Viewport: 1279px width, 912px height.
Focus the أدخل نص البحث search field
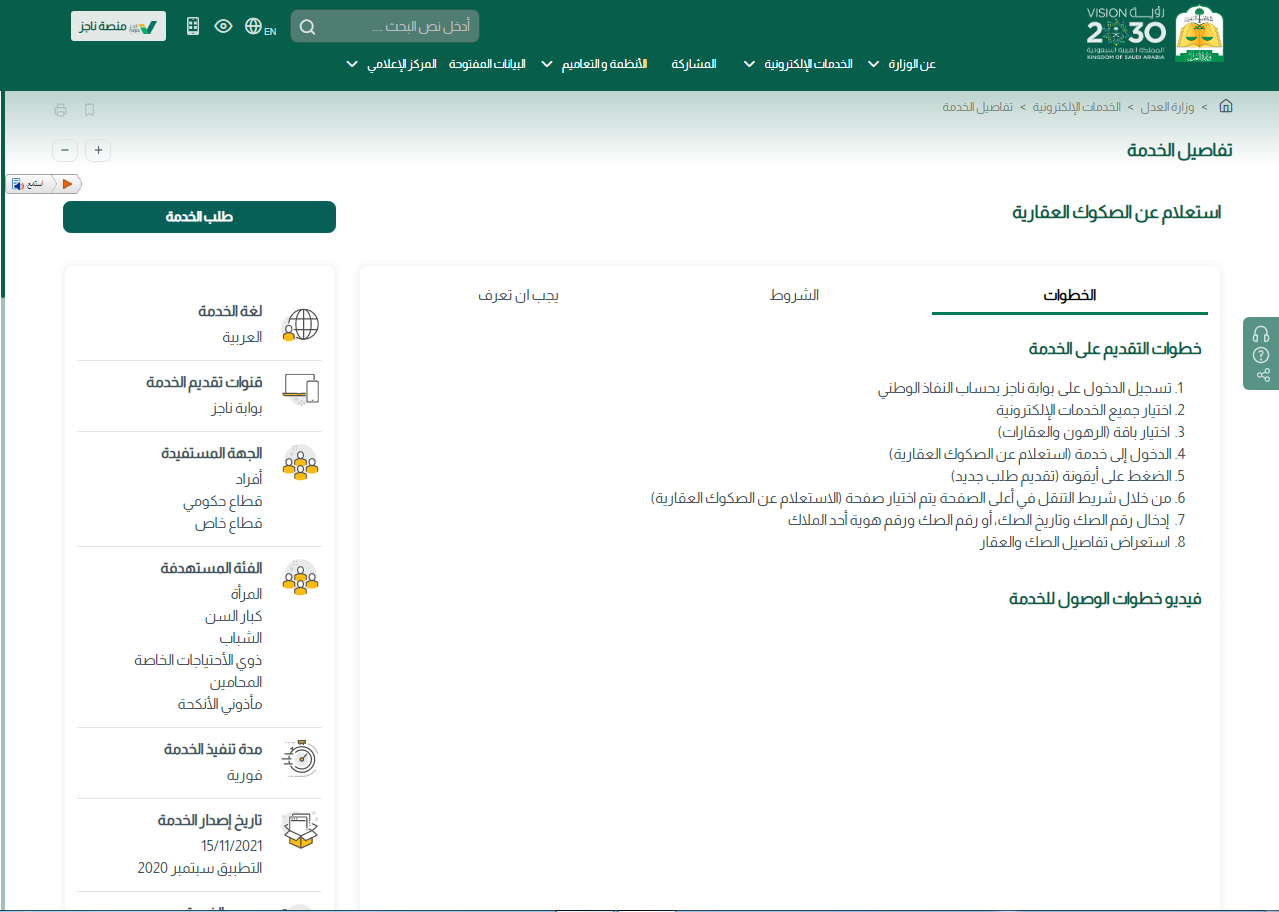click(x=385, y=26)
